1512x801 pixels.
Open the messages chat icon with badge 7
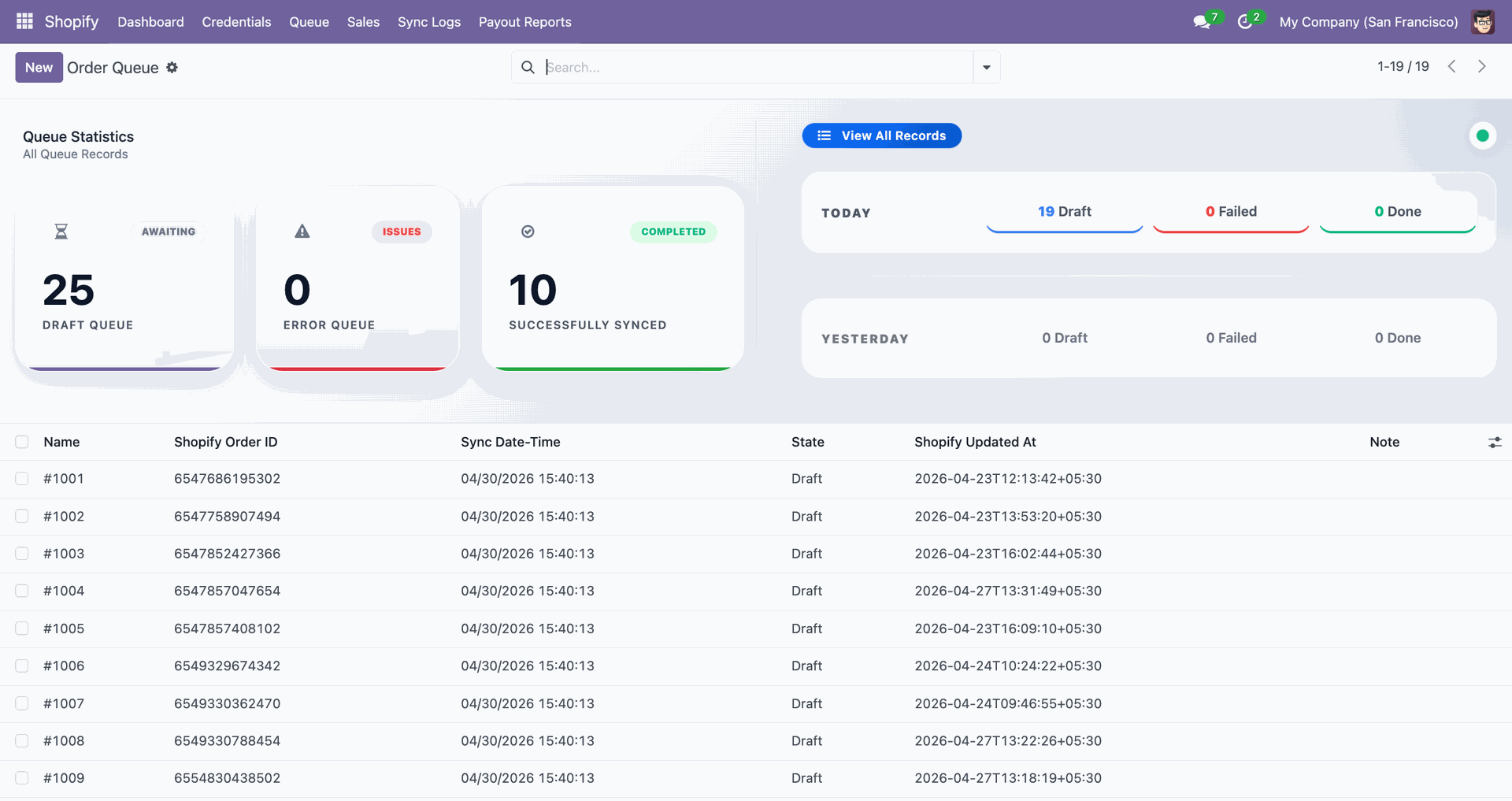[x=1203, y=22]
